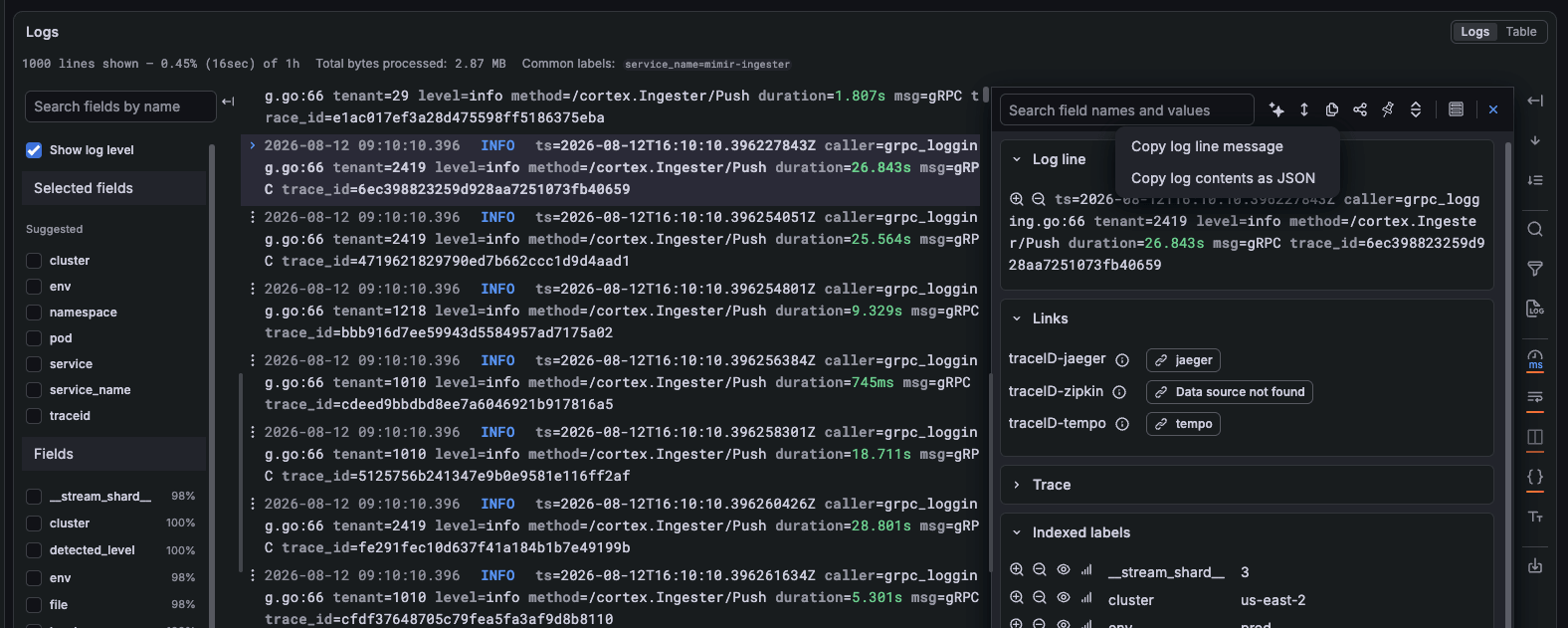
Task: Check the suggested env field checkbox
Action: click(34, 287)
